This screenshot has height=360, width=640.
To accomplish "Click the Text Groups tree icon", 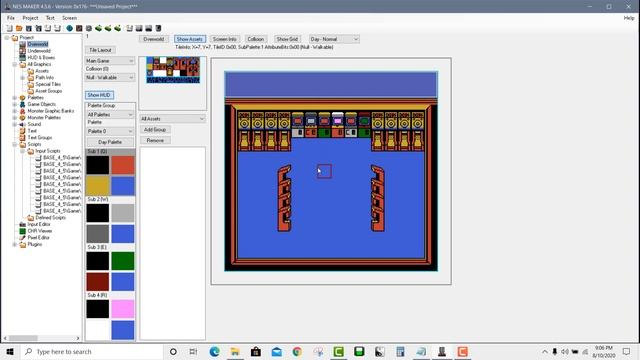I will click(x=22, y=138).
